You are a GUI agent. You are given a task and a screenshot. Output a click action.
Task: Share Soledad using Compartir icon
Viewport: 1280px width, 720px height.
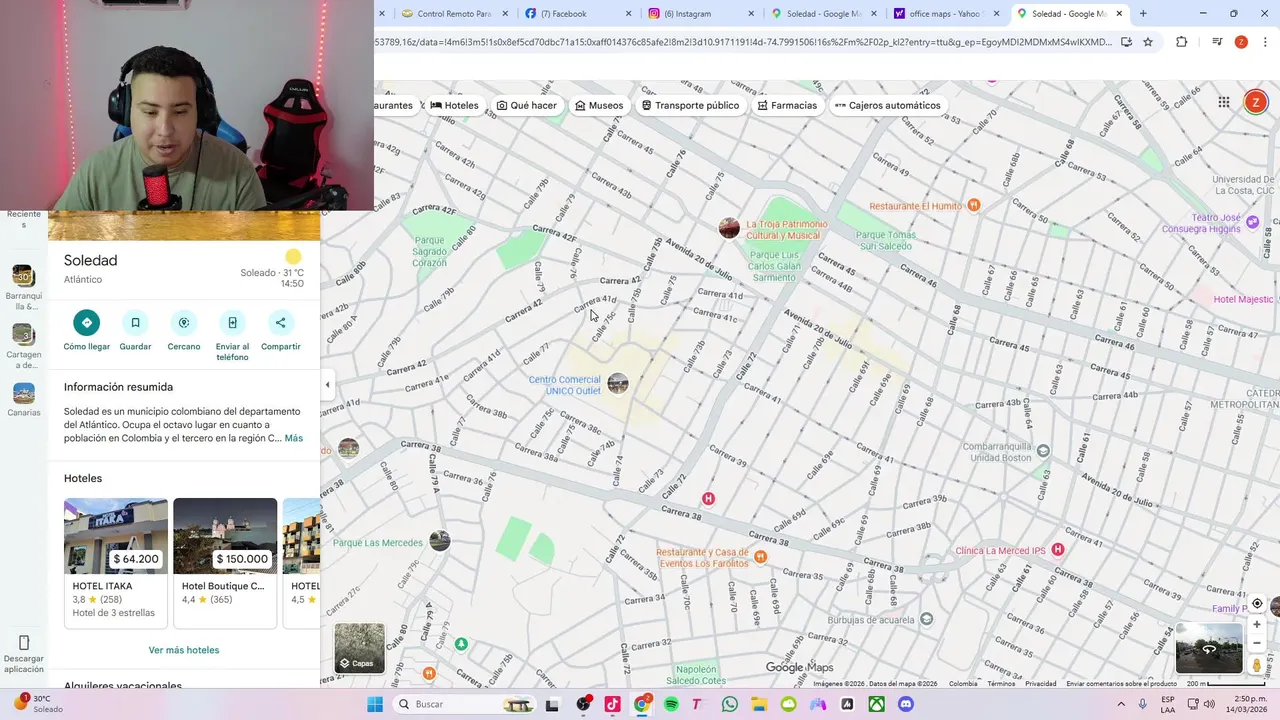280,323
